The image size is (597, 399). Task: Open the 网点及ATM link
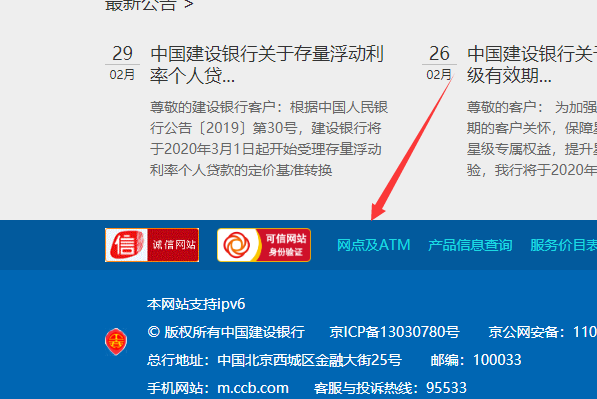(x=374, y=245)
